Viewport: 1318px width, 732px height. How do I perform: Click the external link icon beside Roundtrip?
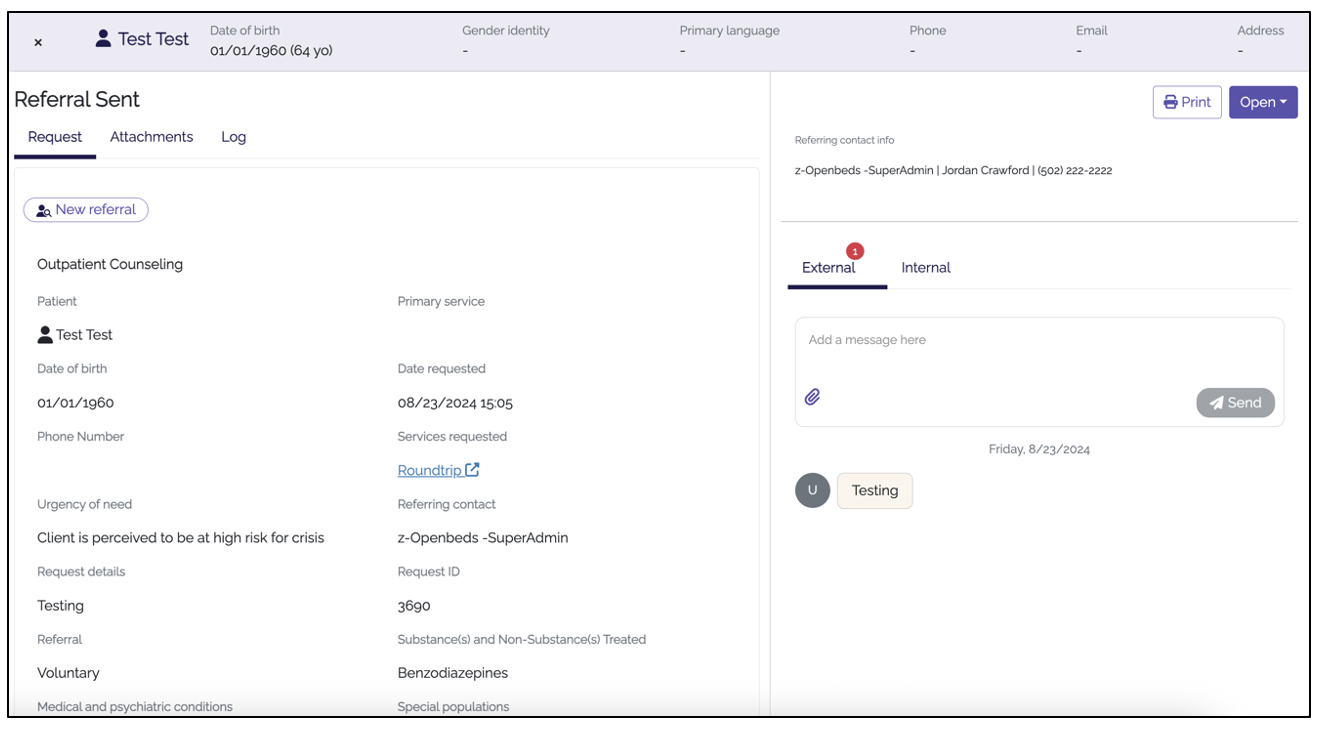472,470
